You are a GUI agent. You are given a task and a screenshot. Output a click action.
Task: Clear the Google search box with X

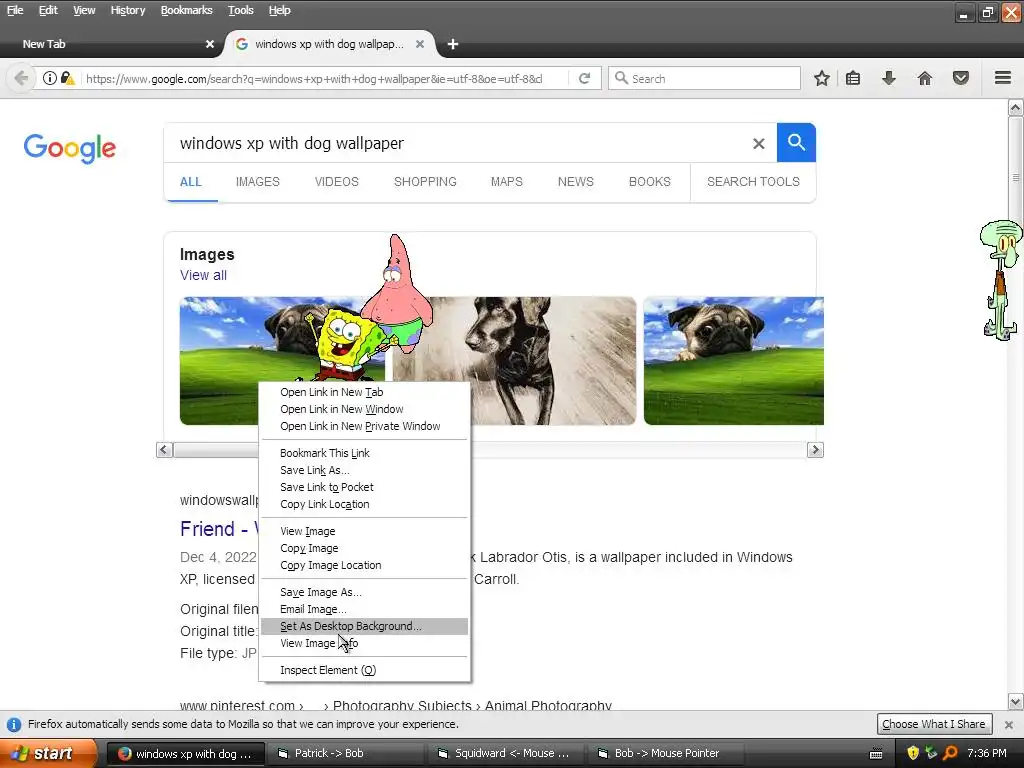coord(758,144)
